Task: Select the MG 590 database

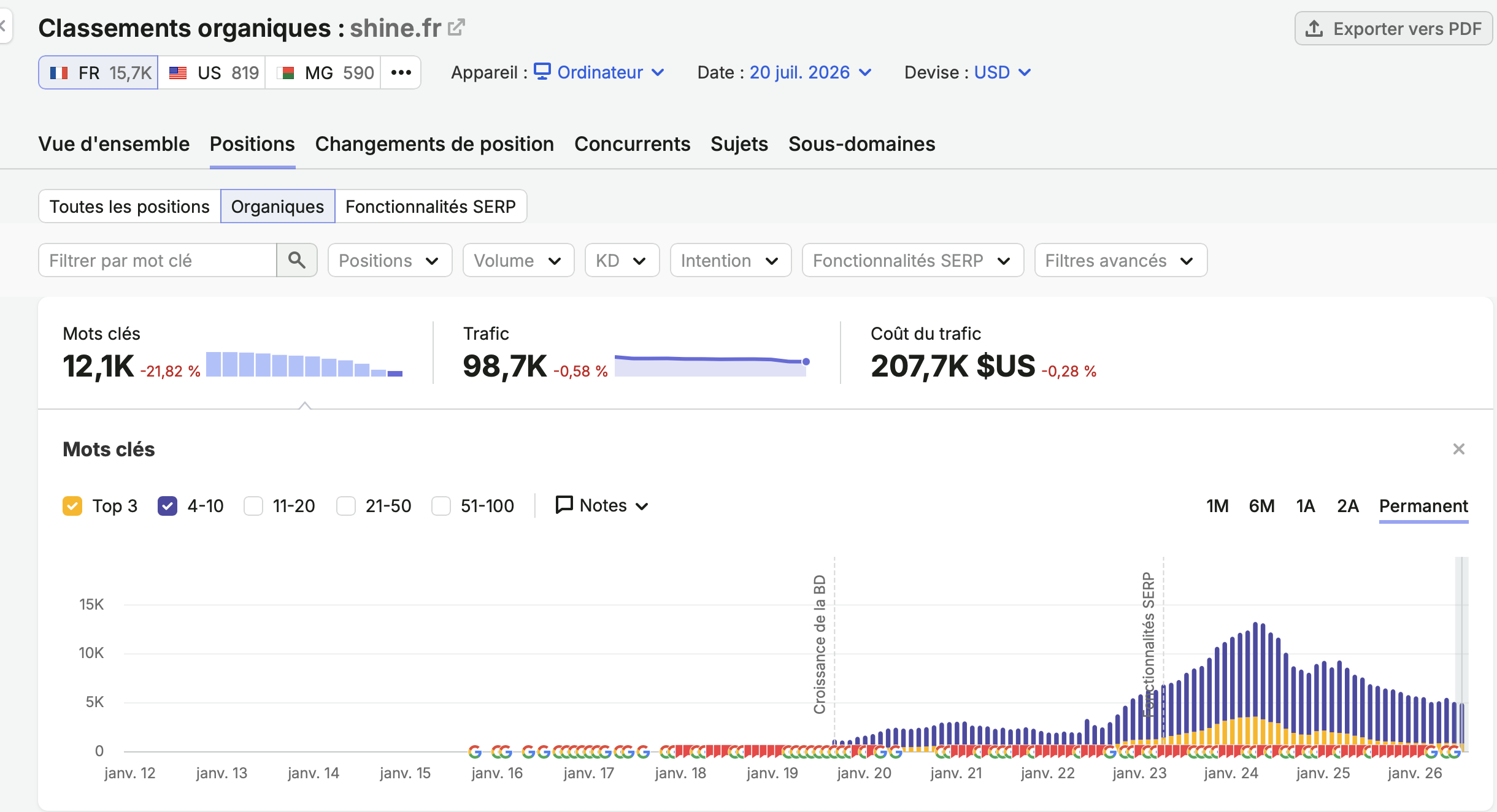Action: point(323,72)
